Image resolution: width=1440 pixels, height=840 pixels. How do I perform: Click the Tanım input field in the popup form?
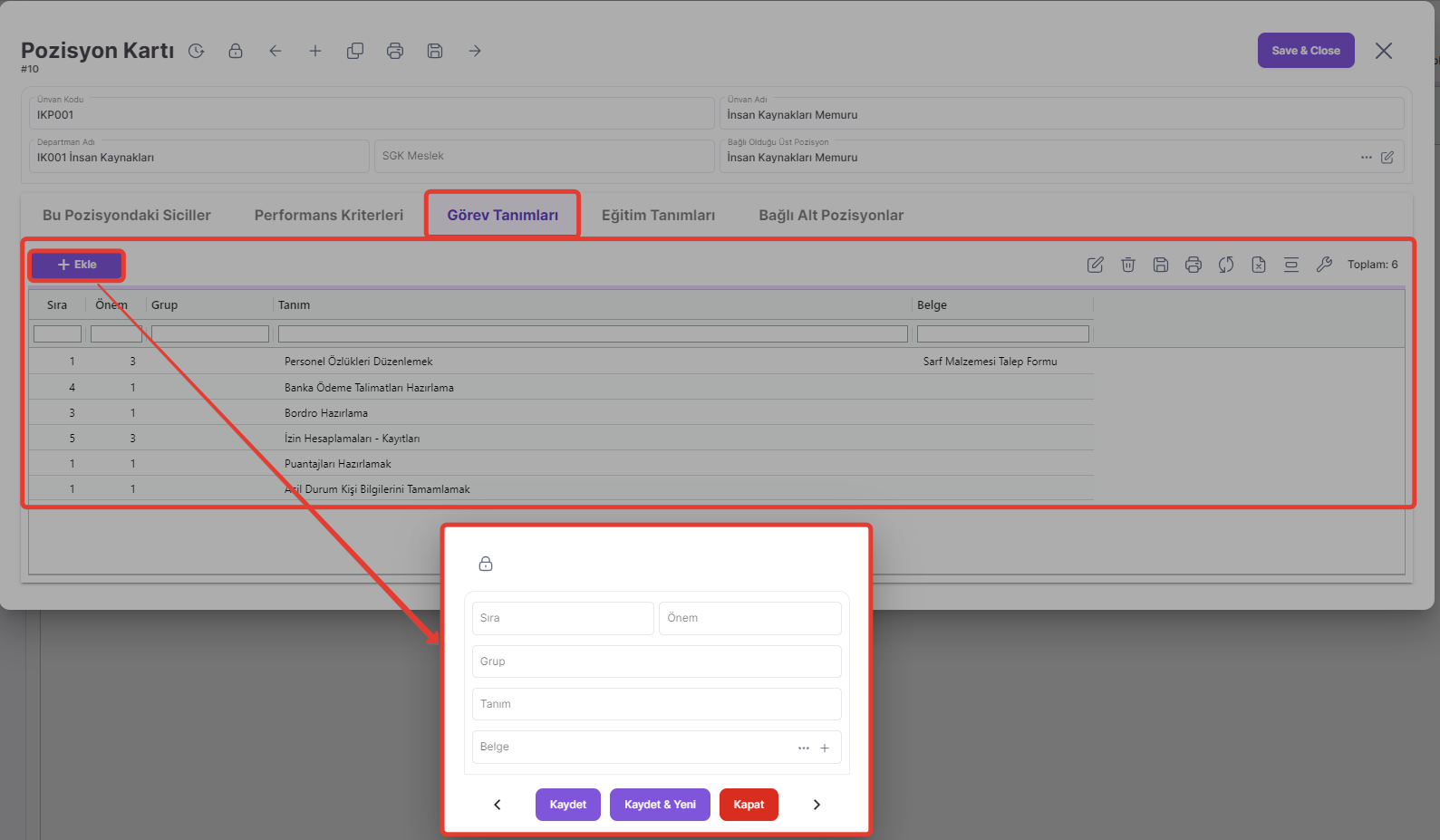pos(656,704)
